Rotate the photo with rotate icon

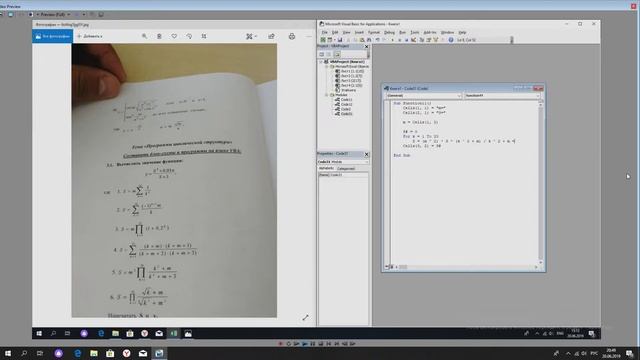(x=189, y=36)
